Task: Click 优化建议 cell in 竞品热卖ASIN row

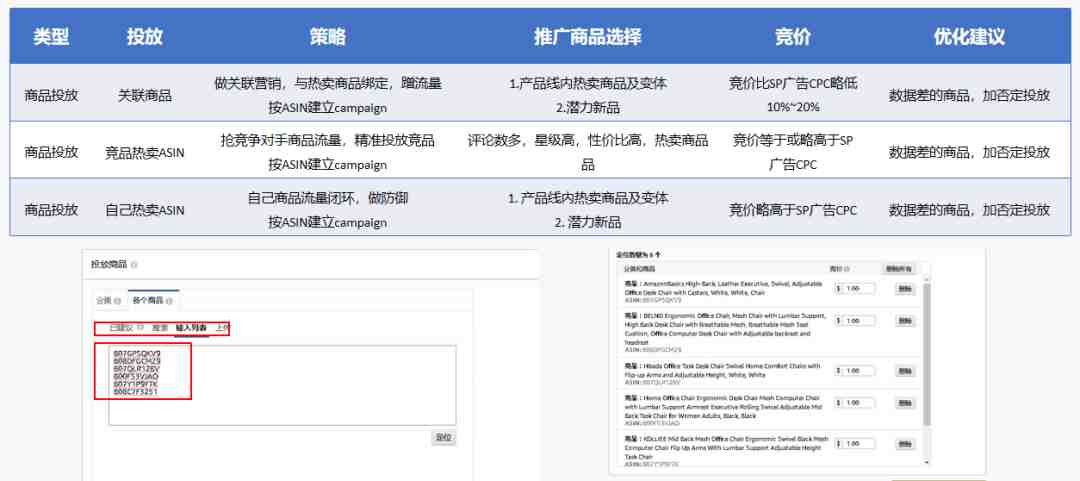Action: pos(969,152)
